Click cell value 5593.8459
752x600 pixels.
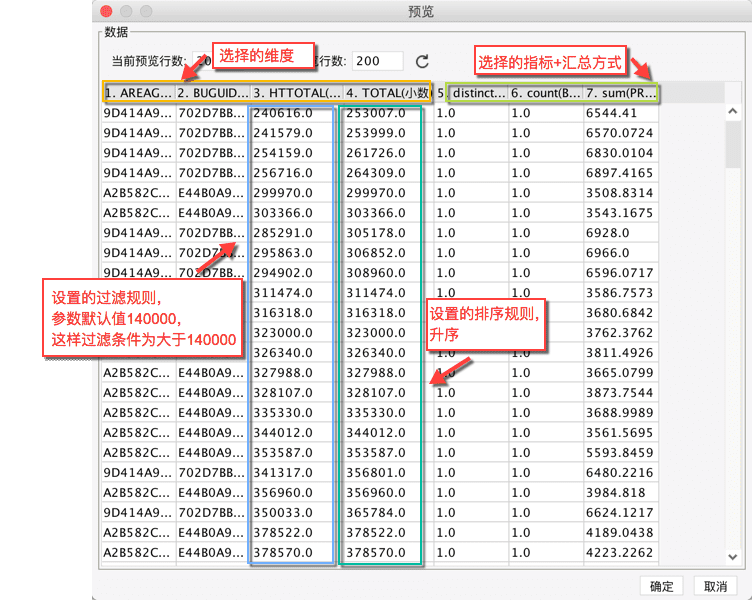coord(619,453)
